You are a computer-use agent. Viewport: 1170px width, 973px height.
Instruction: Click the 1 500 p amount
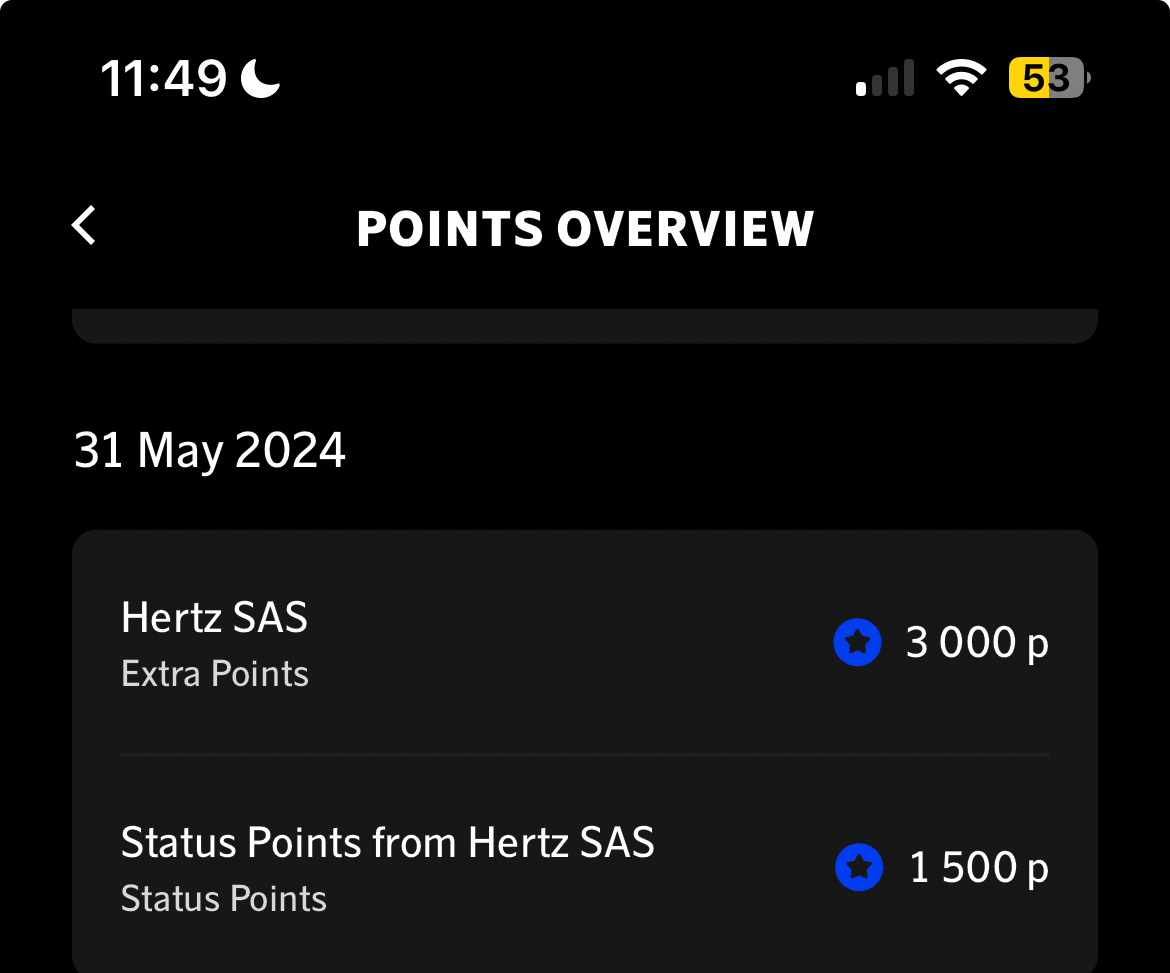pos(979,867)
